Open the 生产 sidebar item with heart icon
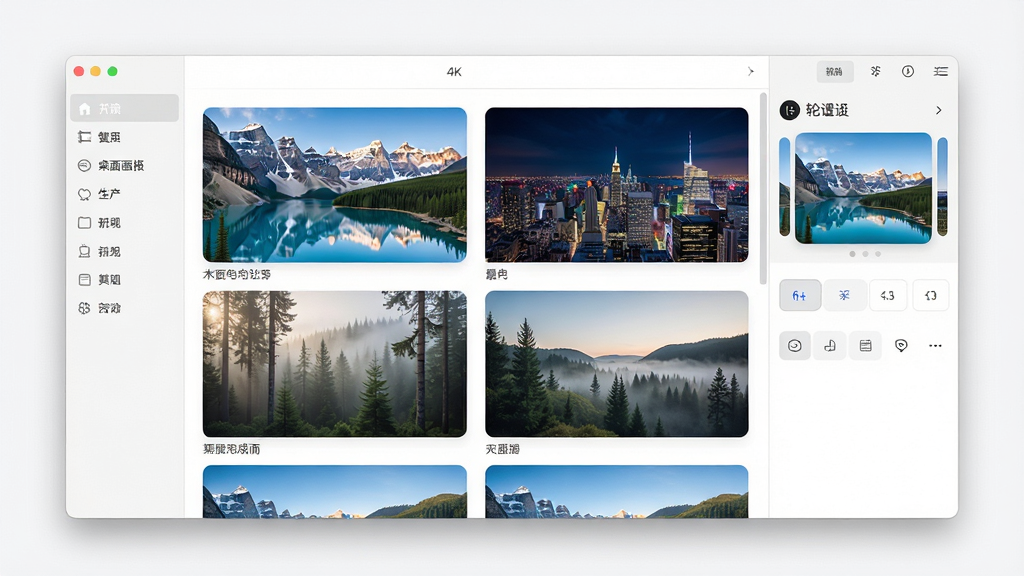The image size is (1024, 576). [x=124, y=194]
